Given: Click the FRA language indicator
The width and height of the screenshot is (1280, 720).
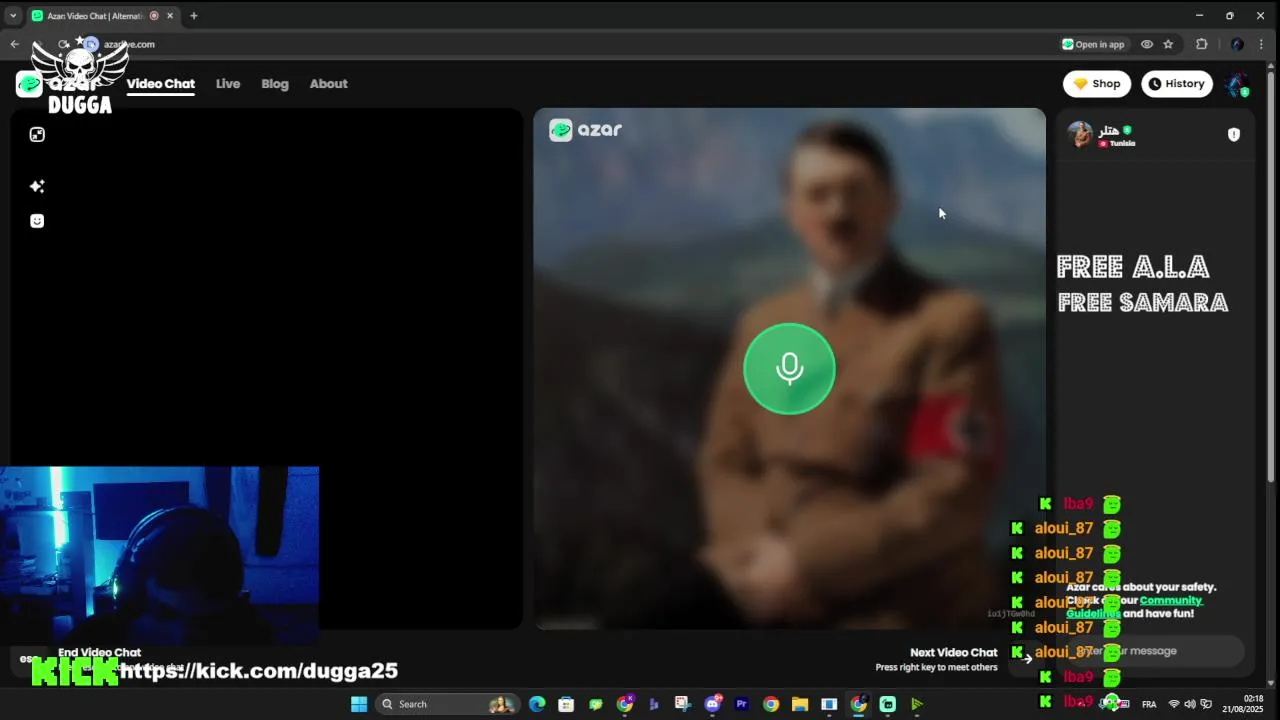Looking at the screenshot, I should (x=1149, y=704).
